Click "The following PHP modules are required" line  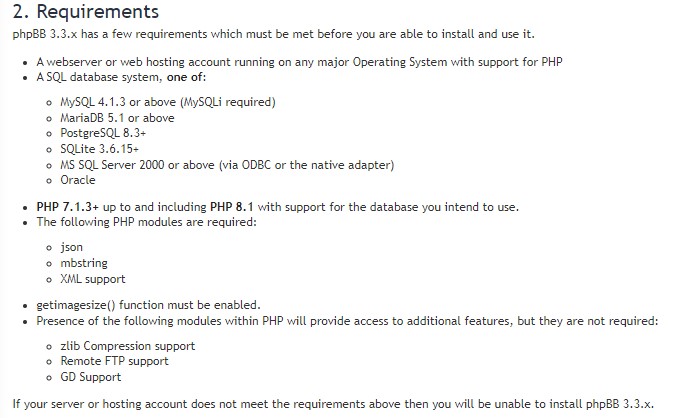tap(146, 222)
